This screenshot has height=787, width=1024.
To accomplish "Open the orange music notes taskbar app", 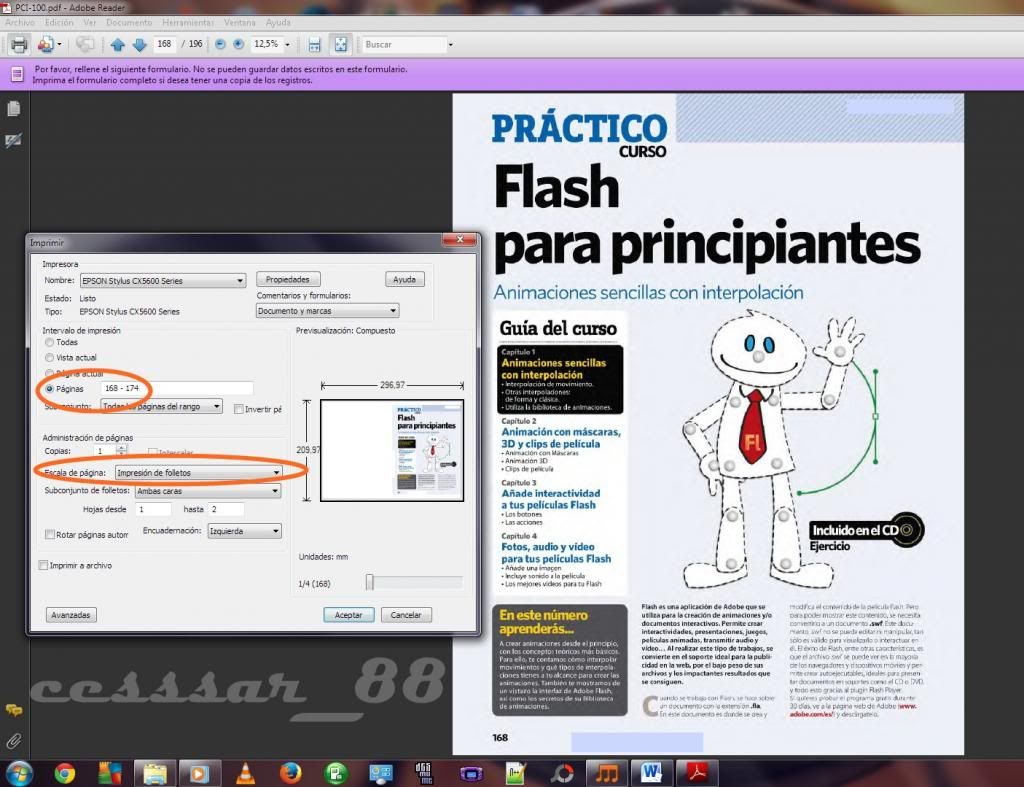I will 606,773.
